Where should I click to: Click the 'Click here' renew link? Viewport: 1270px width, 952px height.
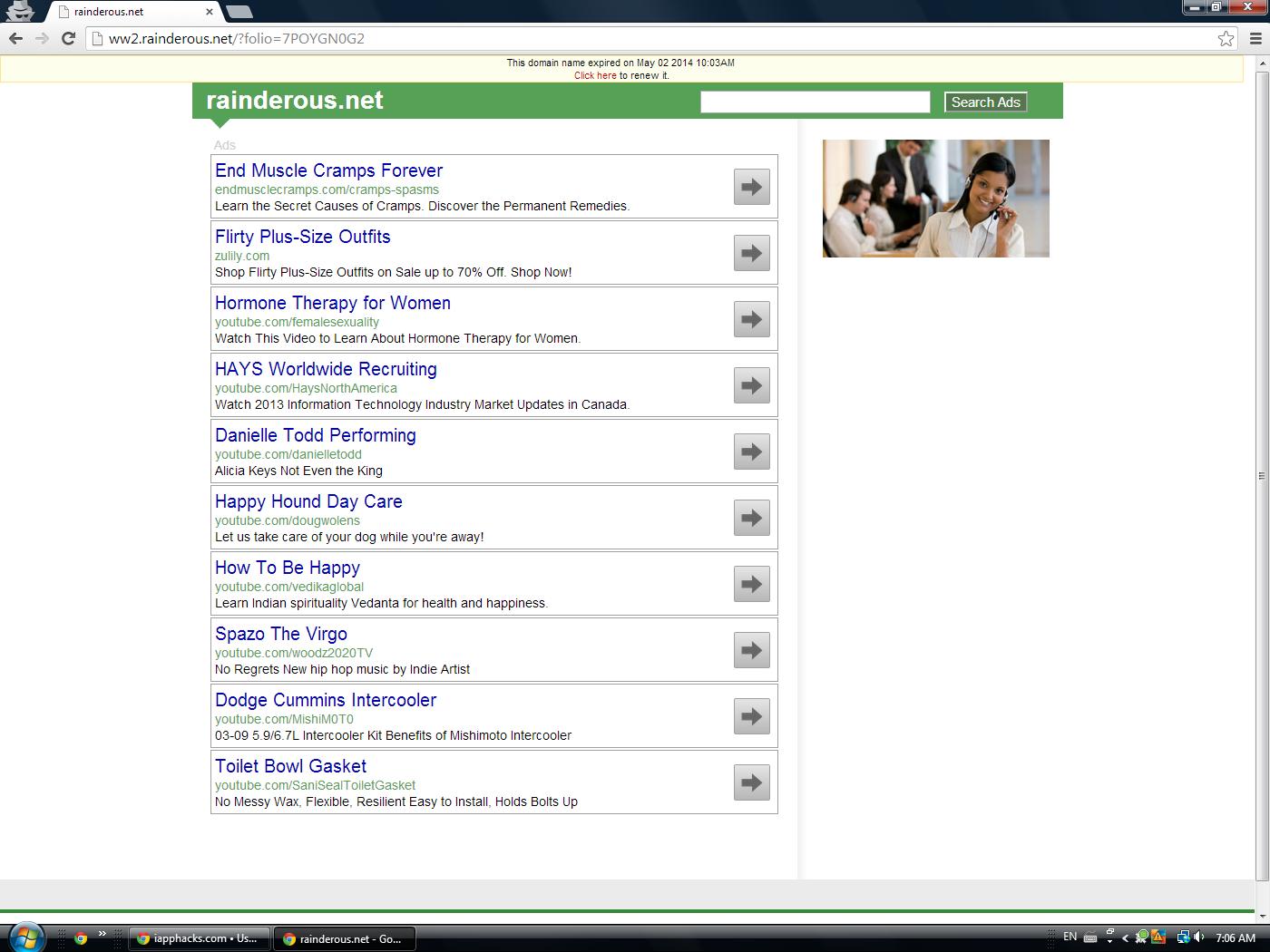point(595,75)
